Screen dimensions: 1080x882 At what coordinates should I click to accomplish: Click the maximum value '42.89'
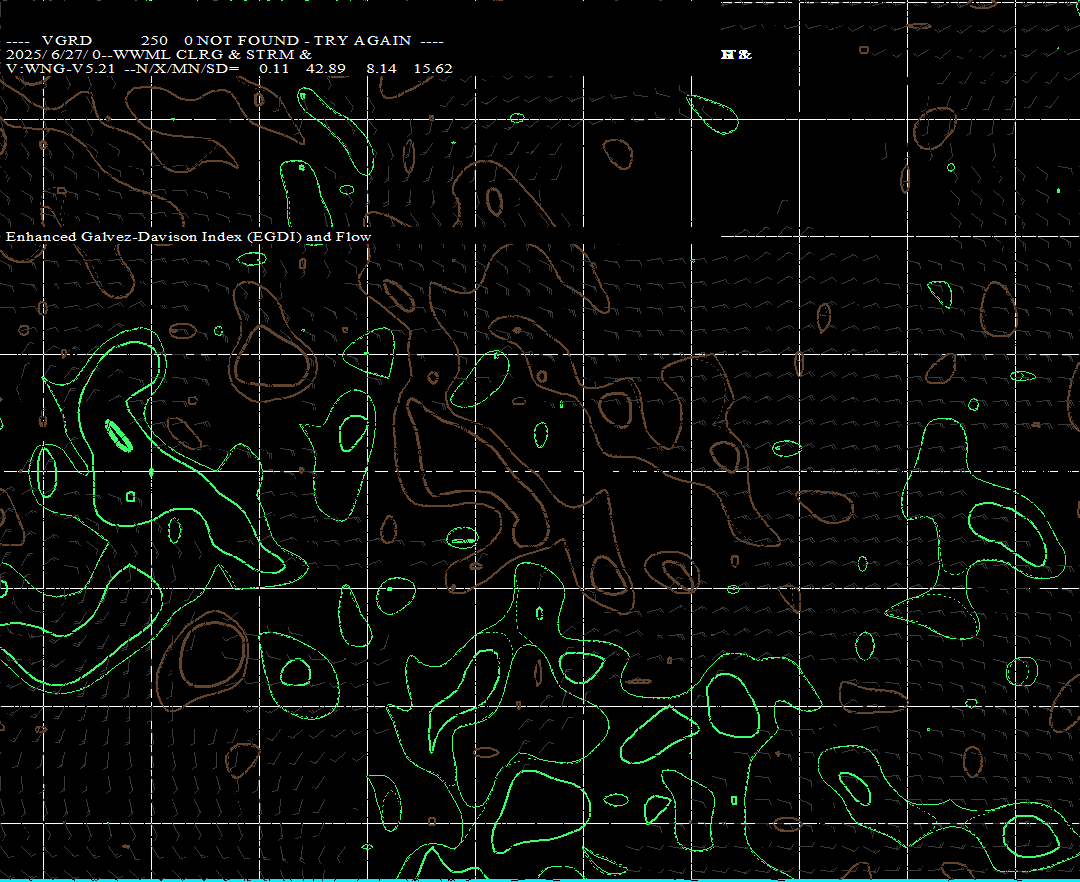point(326,69)
